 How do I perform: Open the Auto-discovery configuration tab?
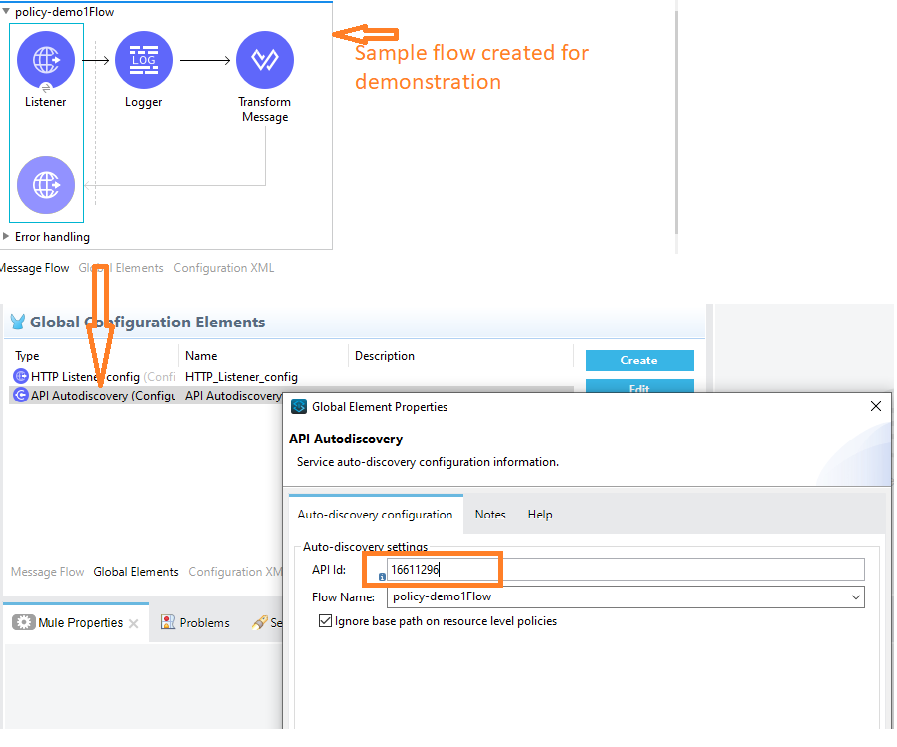[x=375, y=514]
